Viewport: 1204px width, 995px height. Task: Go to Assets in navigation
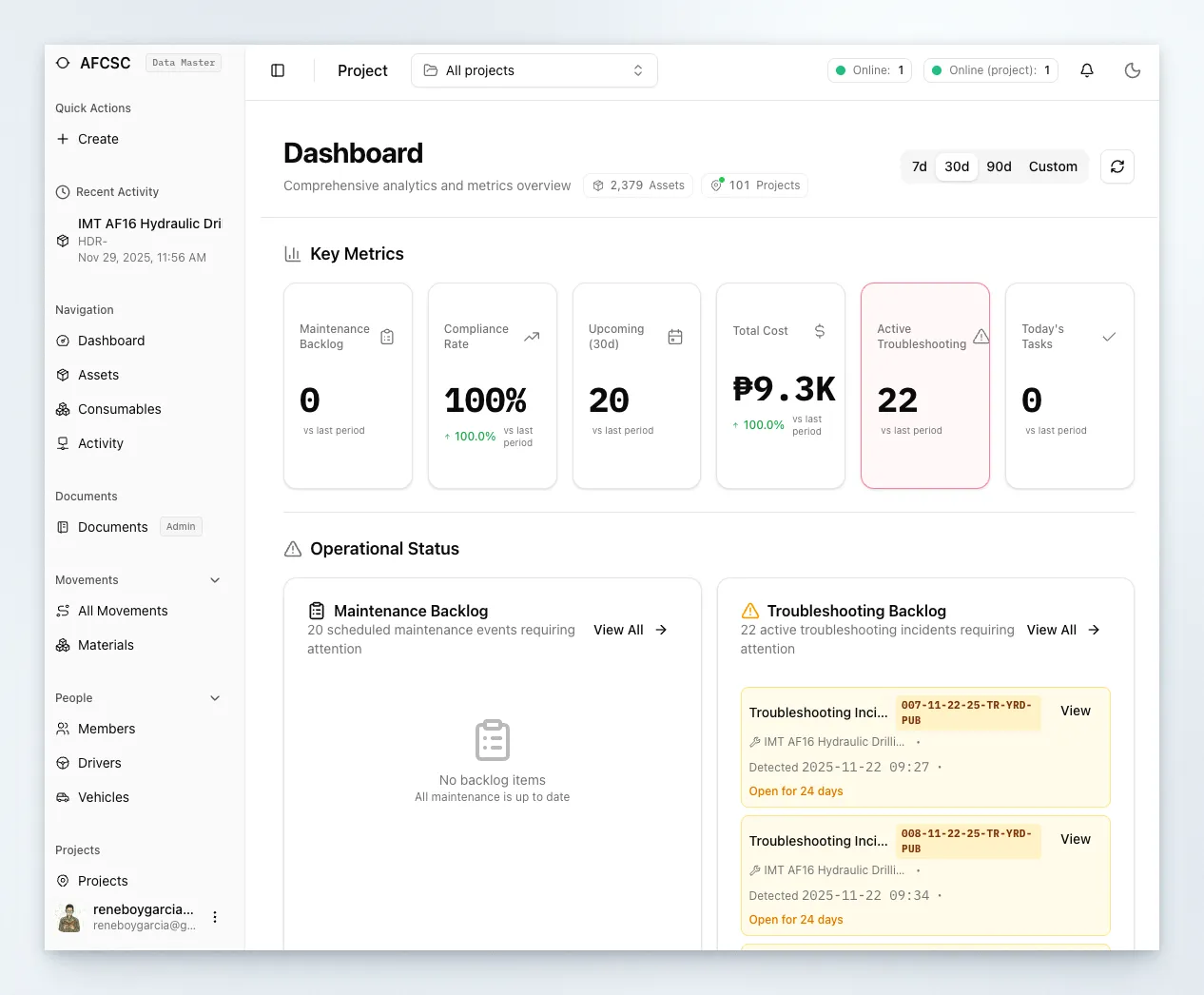(98, 375)
